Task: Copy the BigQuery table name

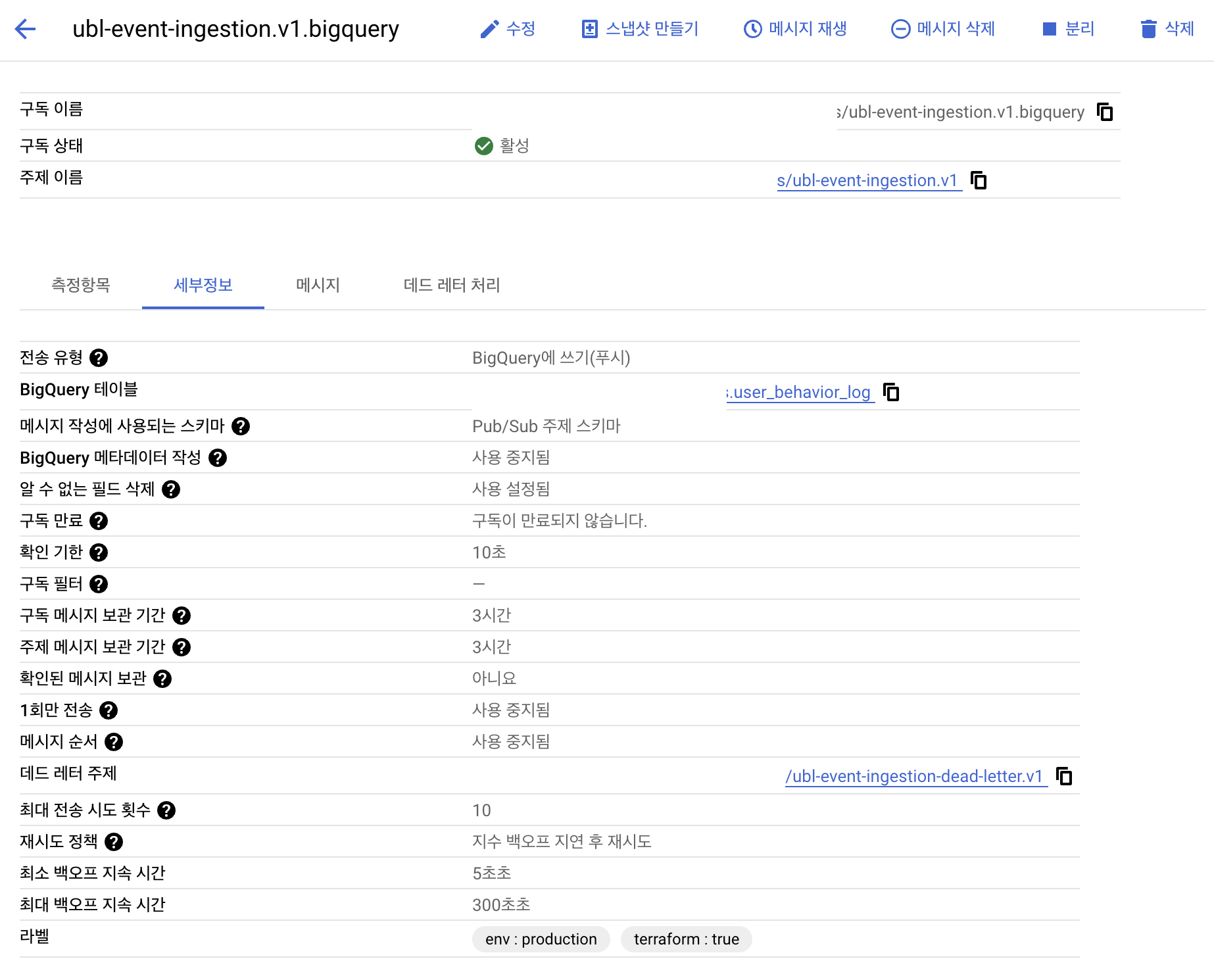Action: pyautogui.click(x=891, y=392)
